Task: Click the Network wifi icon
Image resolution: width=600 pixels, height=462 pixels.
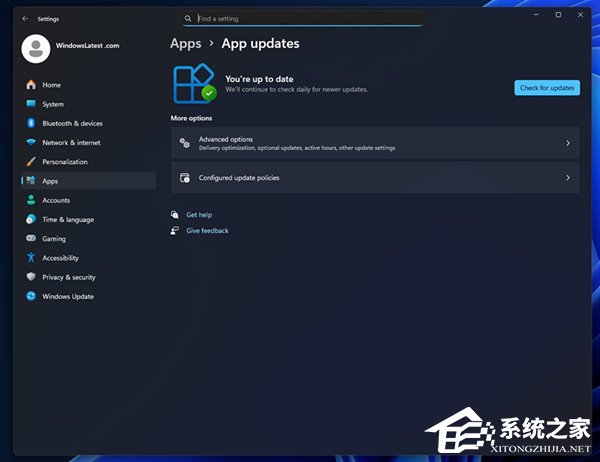Action: tap(31, 142)
